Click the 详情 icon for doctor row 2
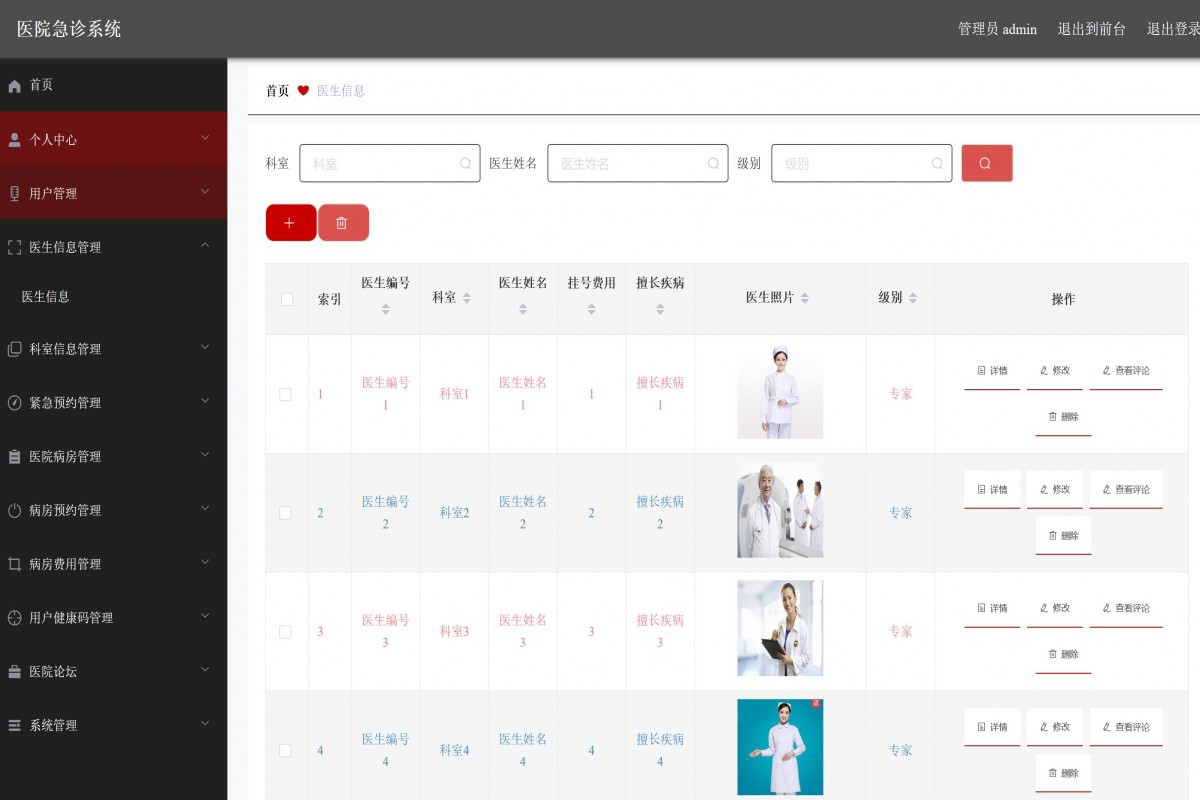1200x800 pixels. (991, 489)
